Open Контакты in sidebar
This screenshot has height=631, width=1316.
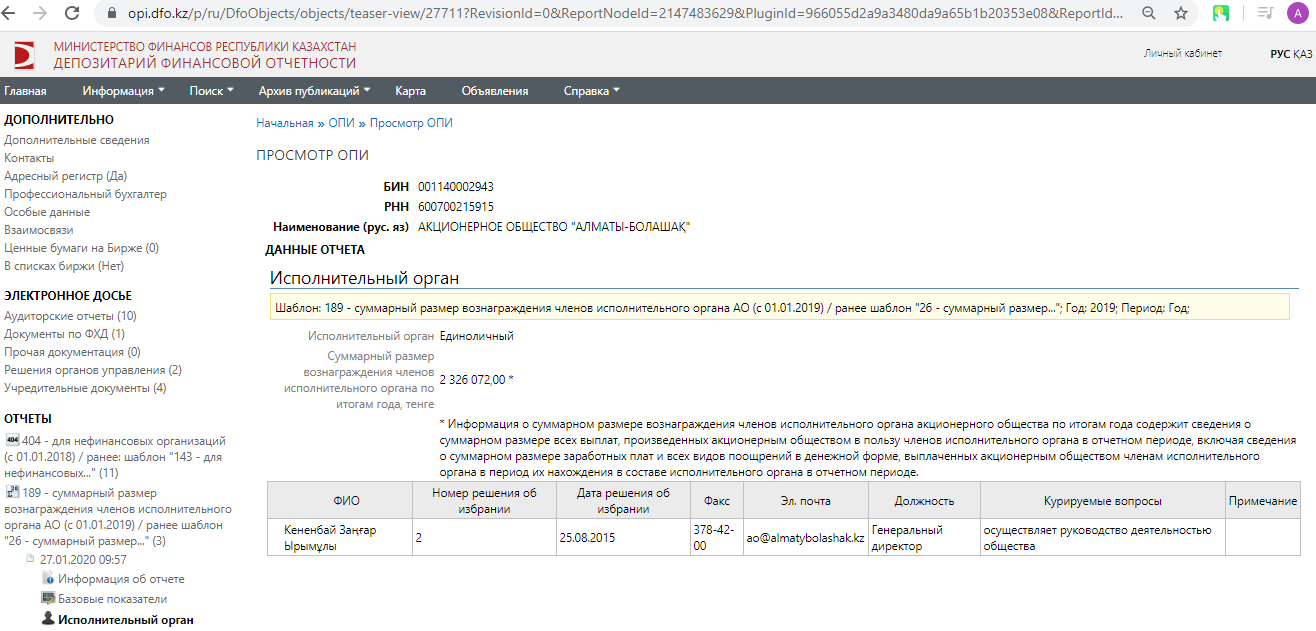coord(29,158)
